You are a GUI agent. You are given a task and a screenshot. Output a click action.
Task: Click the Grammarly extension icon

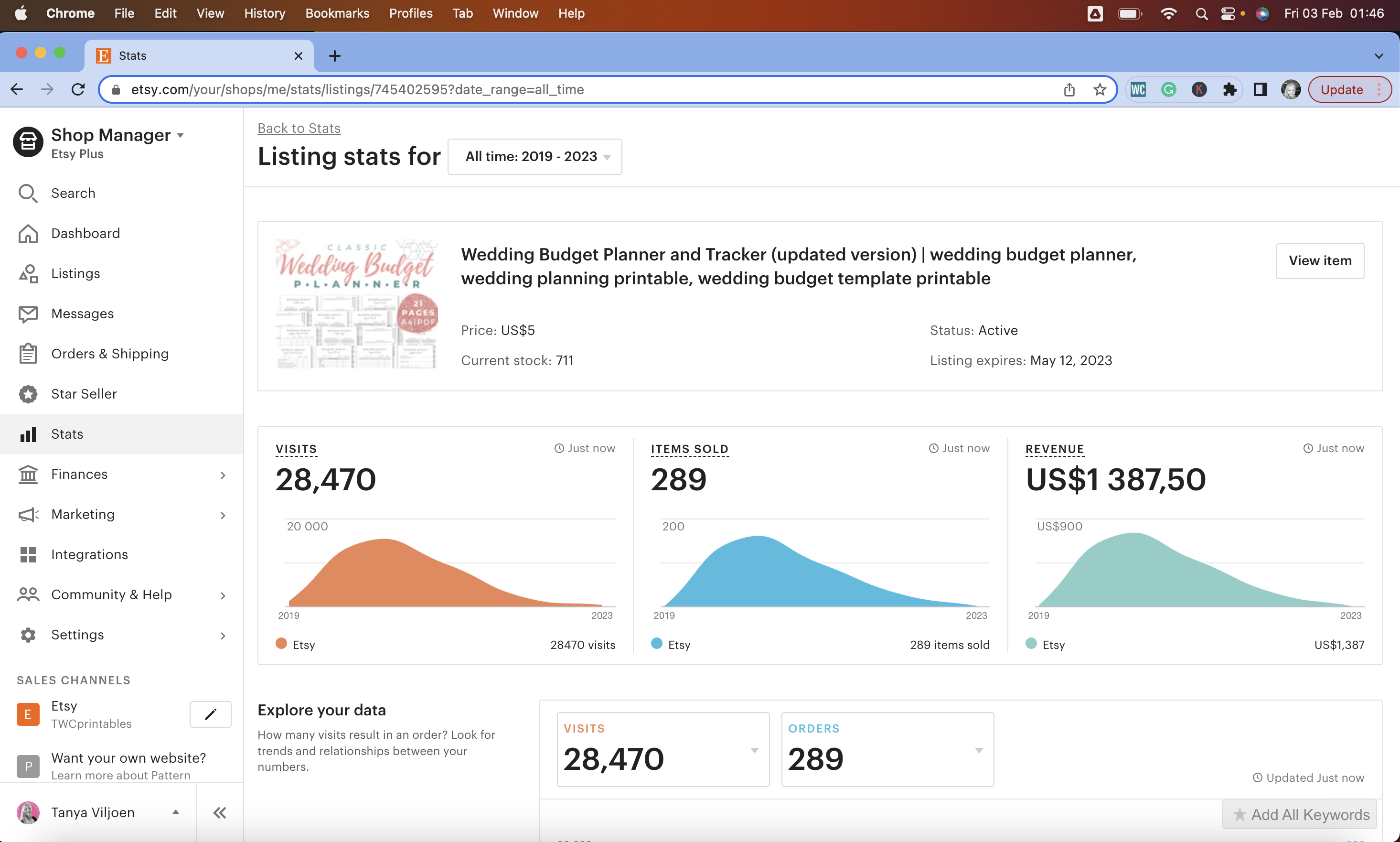coord(1169,90)
